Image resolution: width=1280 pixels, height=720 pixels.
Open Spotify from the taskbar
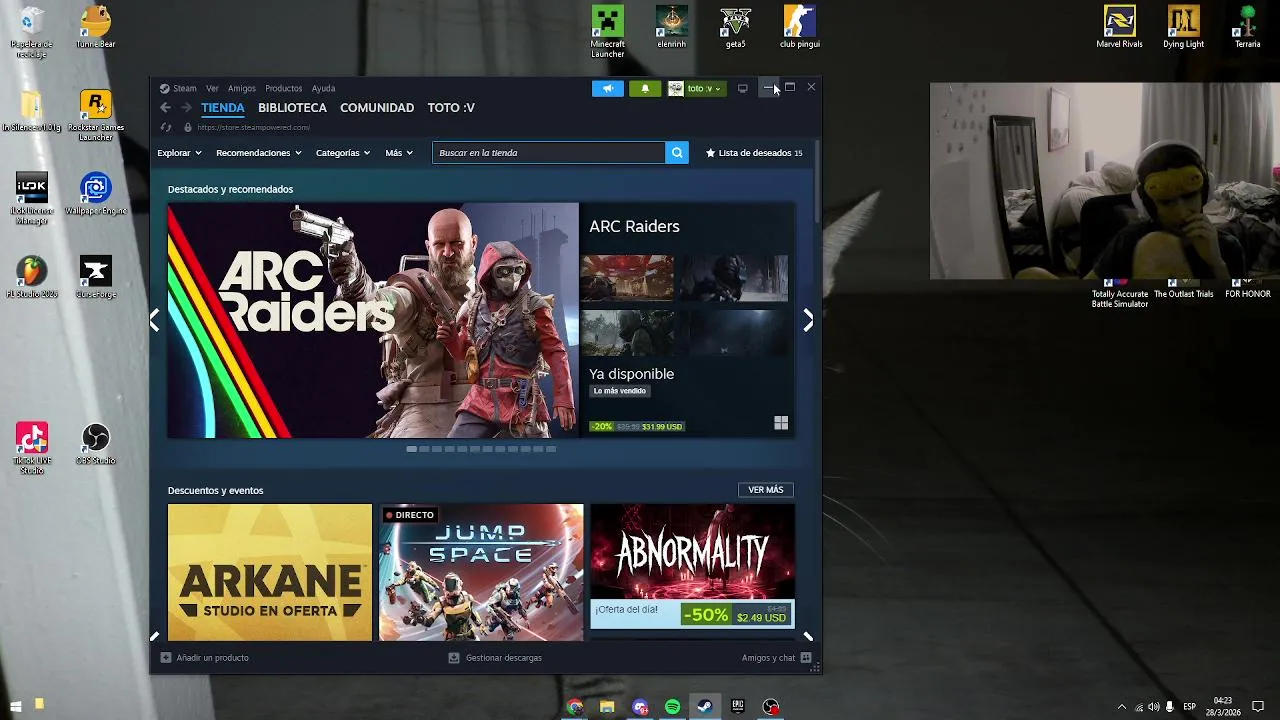tap(672, 707)
